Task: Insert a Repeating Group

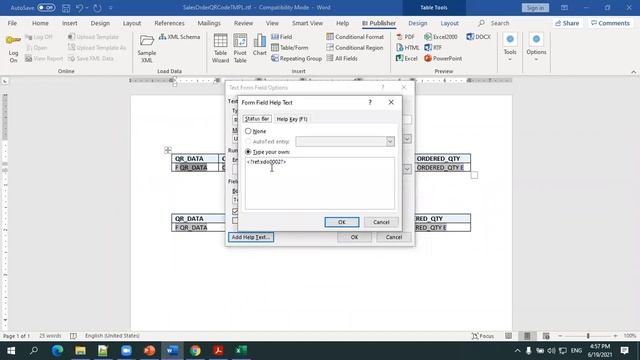Action: pos(296,58)
